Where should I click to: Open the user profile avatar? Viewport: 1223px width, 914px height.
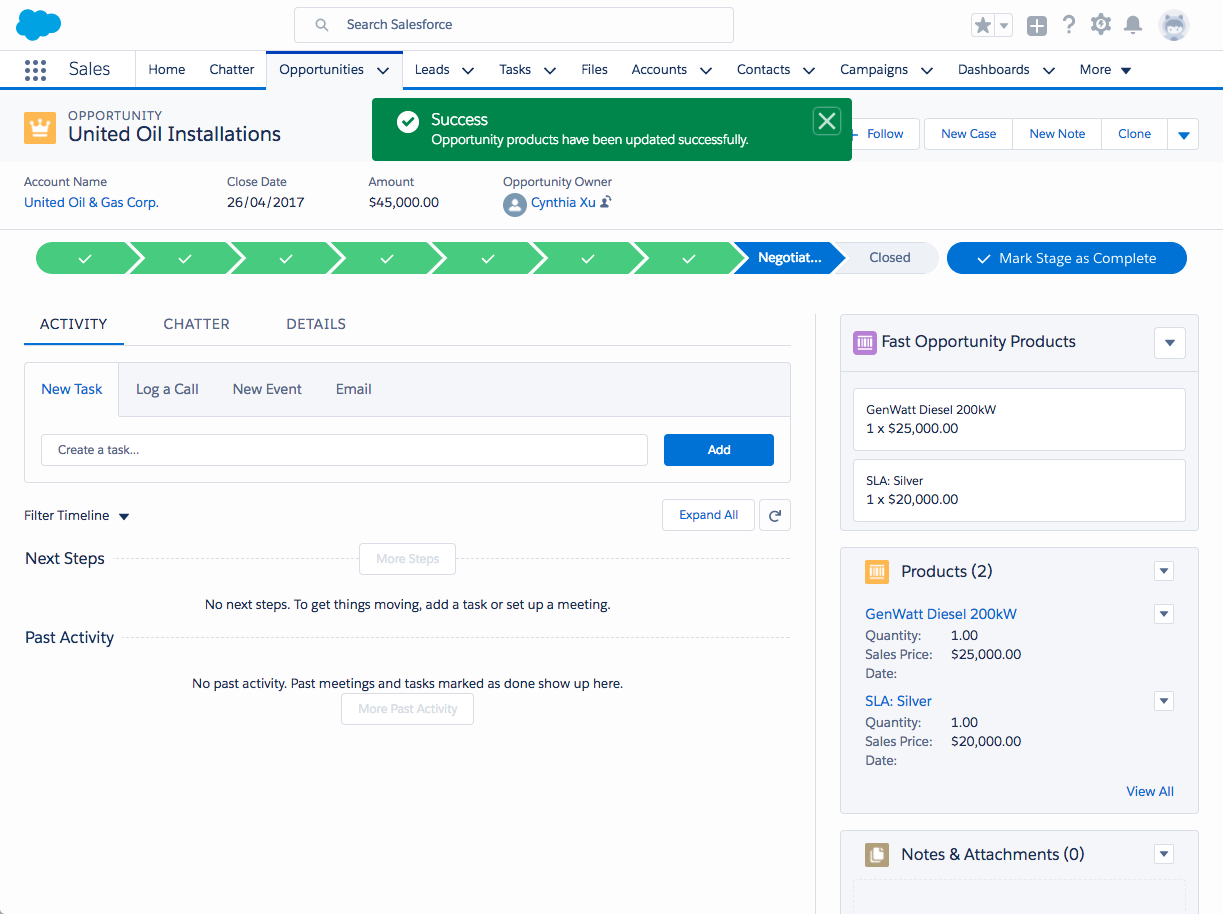[1174, 25]
